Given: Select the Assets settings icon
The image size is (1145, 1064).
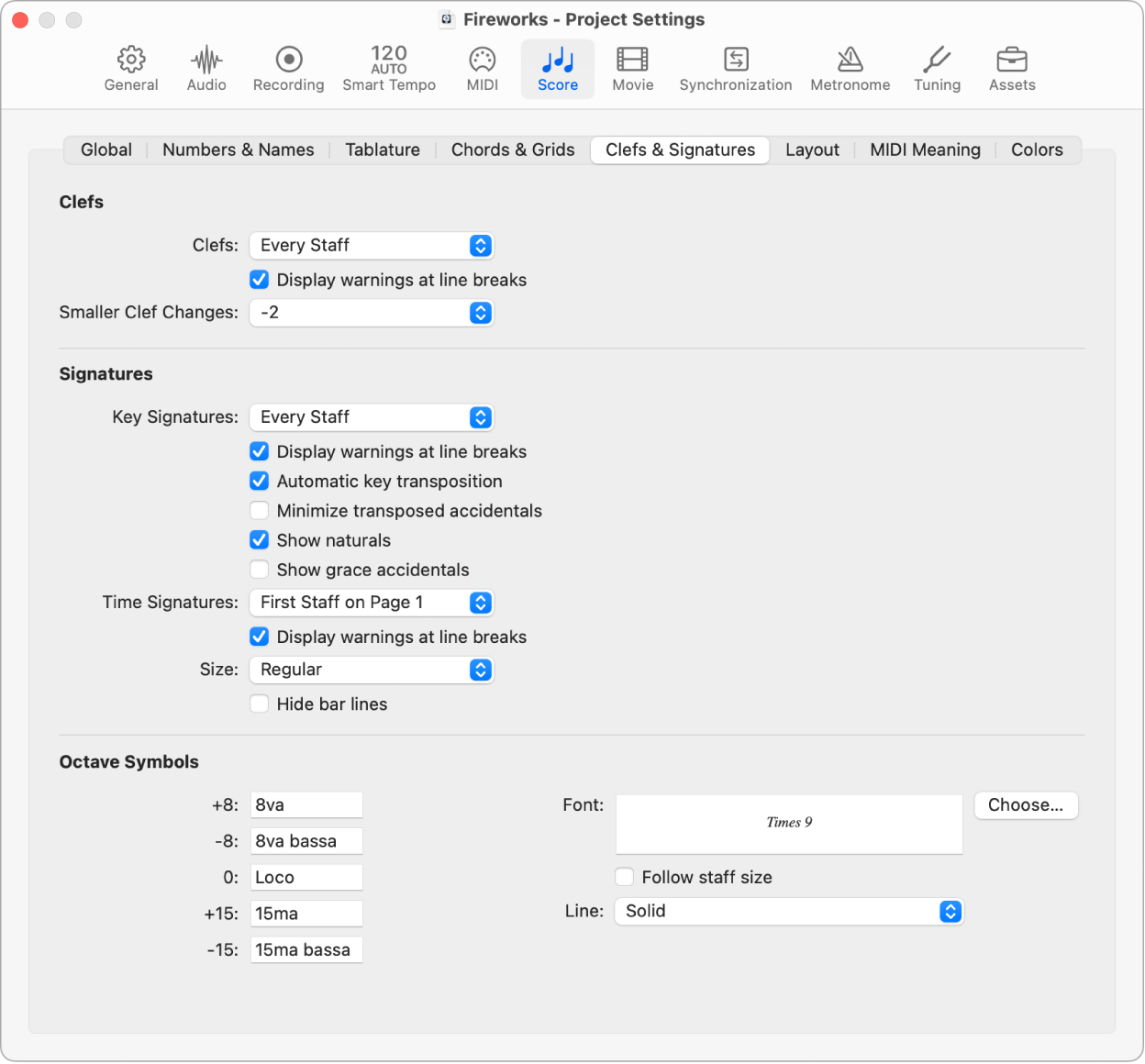Looking at the screenshot, I should (x=1011, y=69).
